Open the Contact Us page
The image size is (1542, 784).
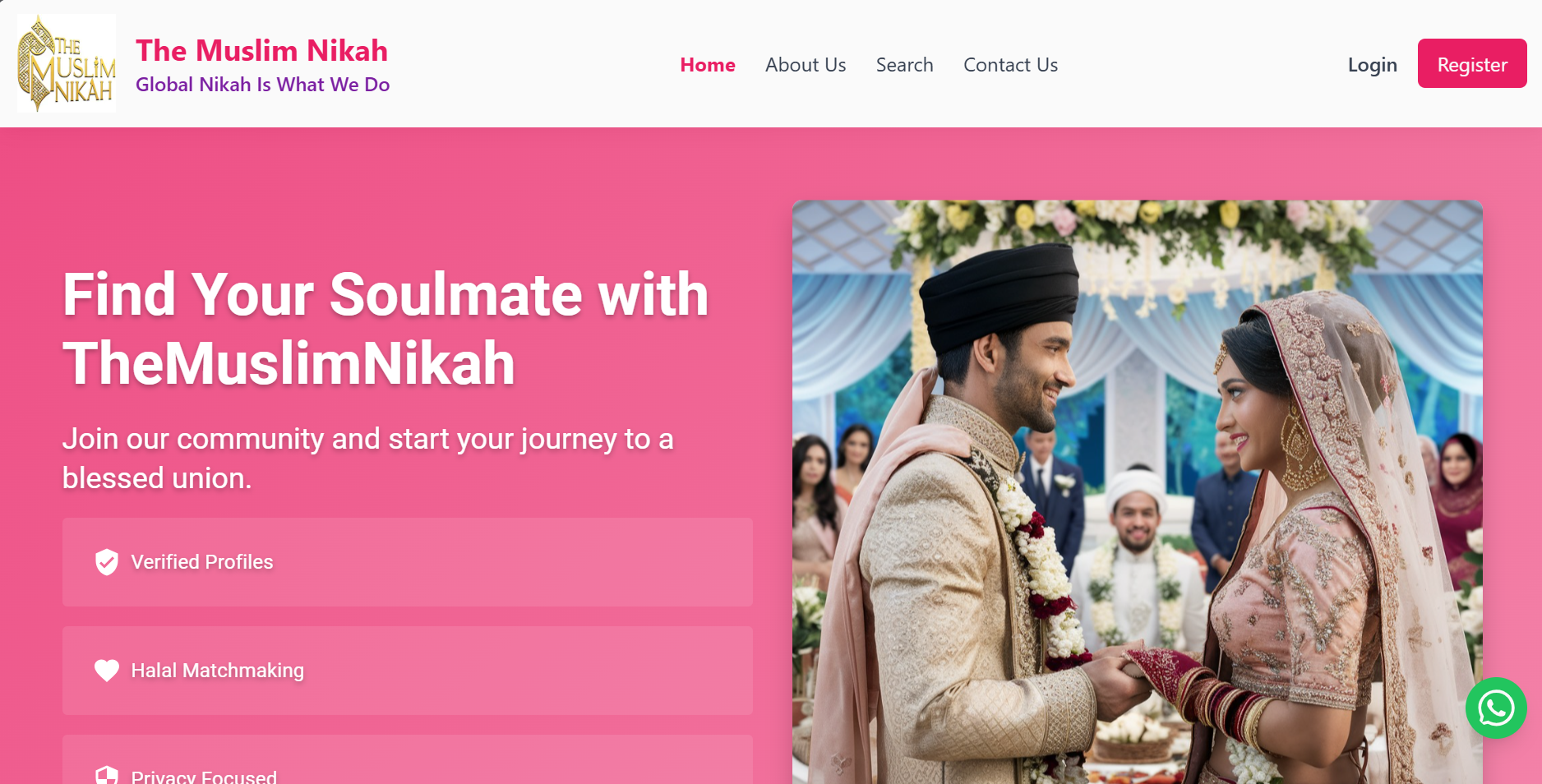1010,65
